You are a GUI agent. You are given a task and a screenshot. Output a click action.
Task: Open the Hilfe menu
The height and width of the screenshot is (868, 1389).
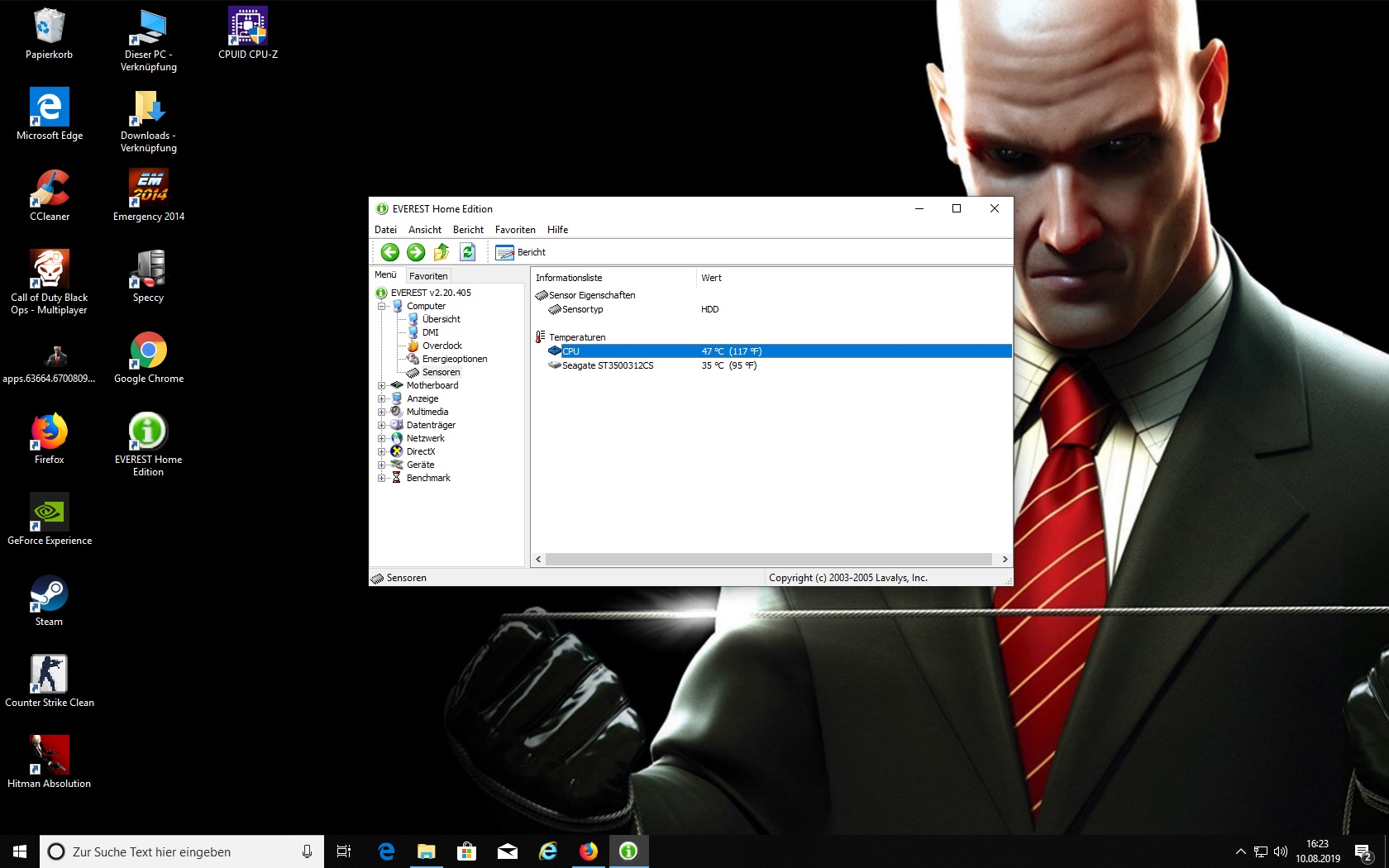click(x=557, y=230)
